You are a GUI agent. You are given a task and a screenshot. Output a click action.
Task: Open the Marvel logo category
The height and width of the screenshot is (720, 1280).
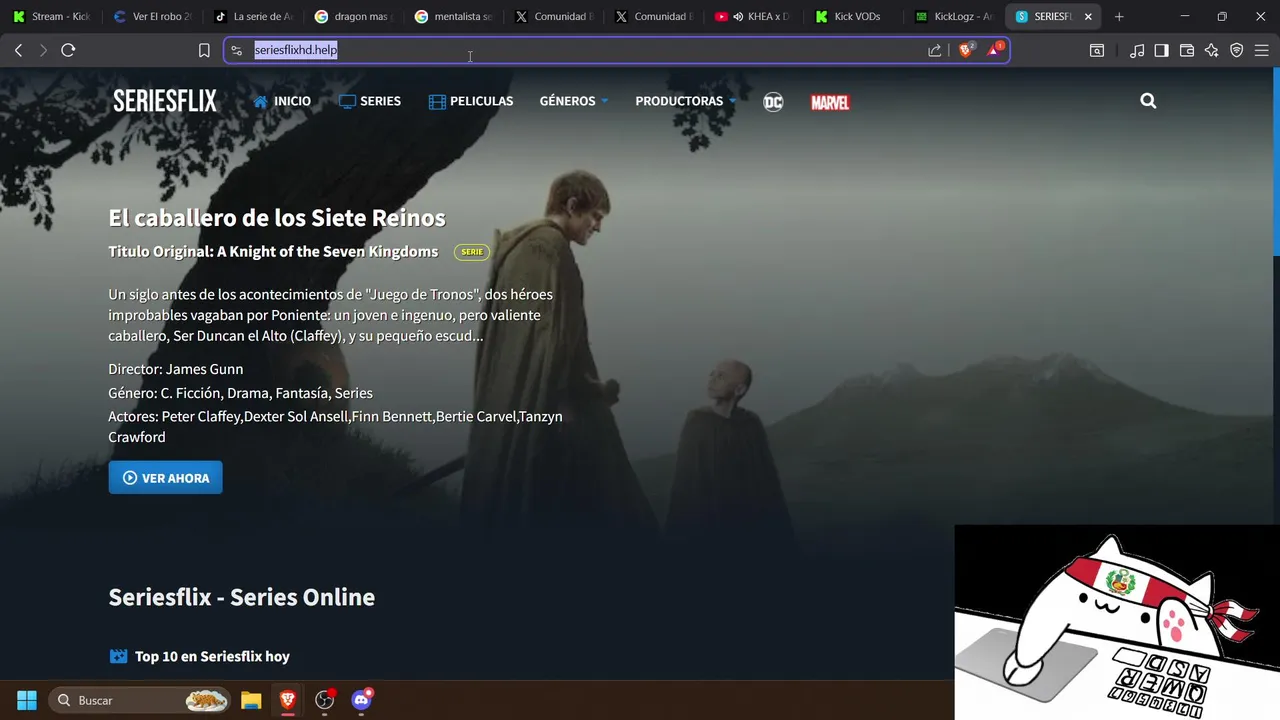coord(830,102)
